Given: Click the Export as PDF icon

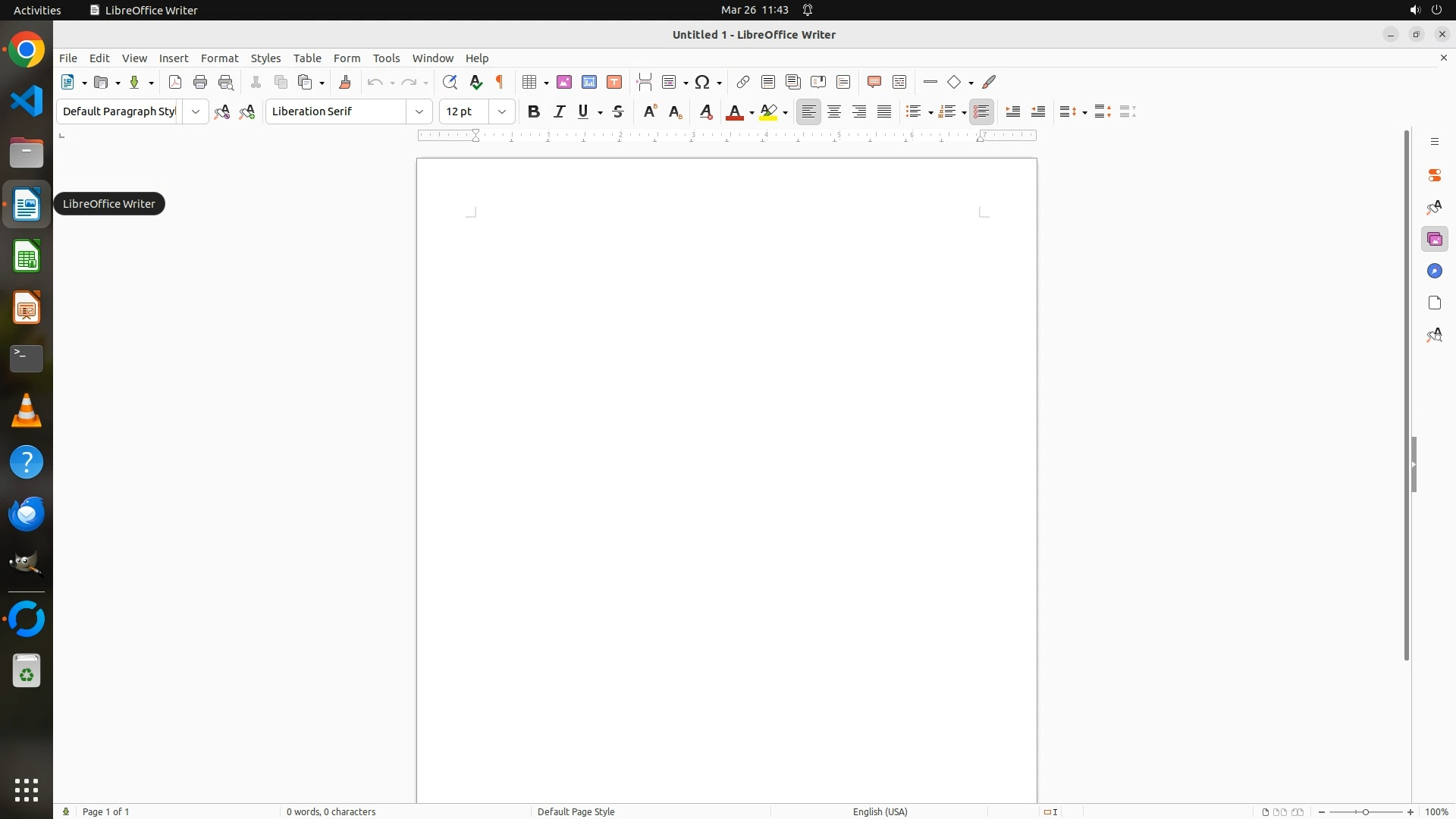Looking at the screenshot, I should click(175, 82).
